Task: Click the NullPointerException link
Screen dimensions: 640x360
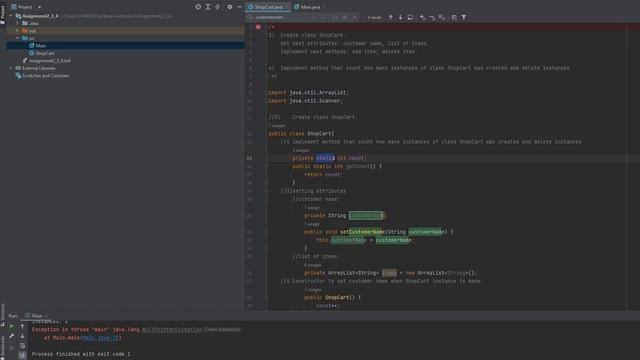Action: pyautogui.click(x=172, y=330)
